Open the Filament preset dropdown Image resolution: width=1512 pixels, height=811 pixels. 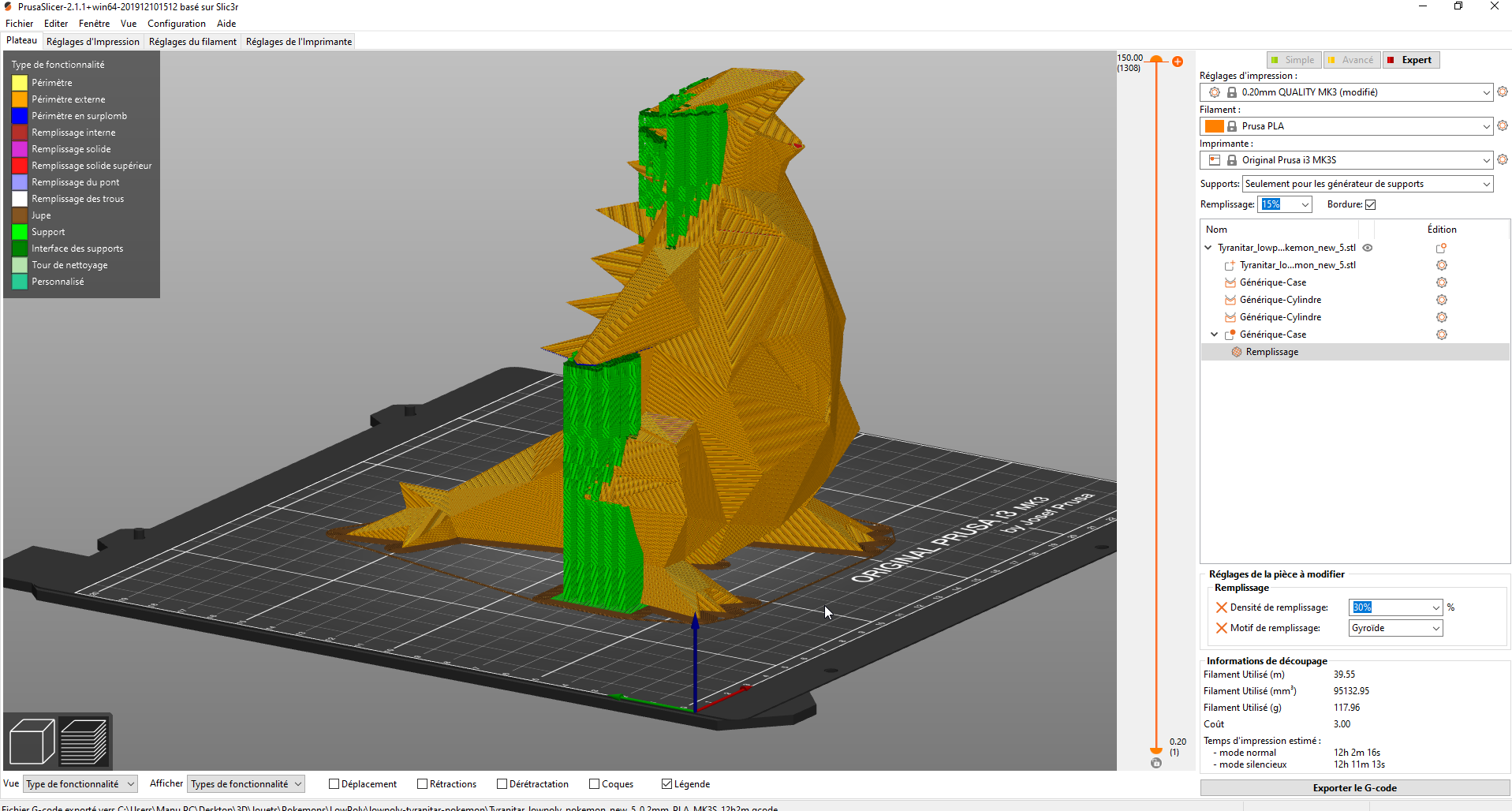1486,126
